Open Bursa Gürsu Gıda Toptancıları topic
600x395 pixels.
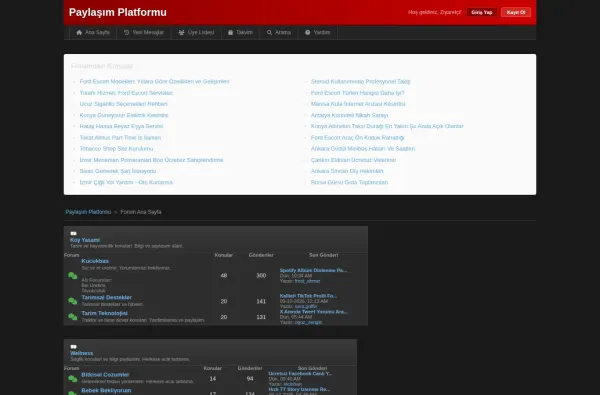point(349,182)
